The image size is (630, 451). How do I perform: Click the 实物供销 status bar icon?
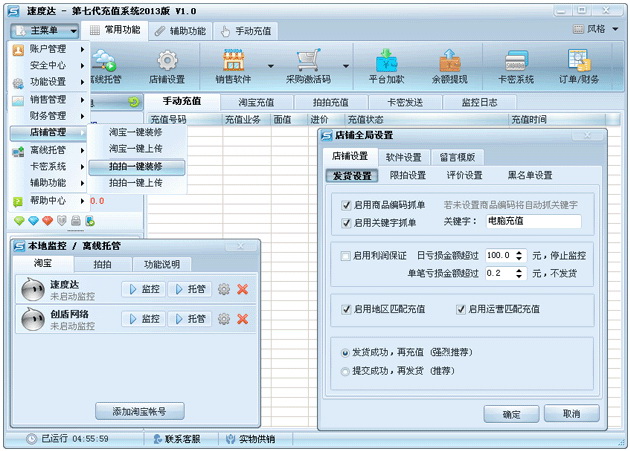(x=230, y=439)
